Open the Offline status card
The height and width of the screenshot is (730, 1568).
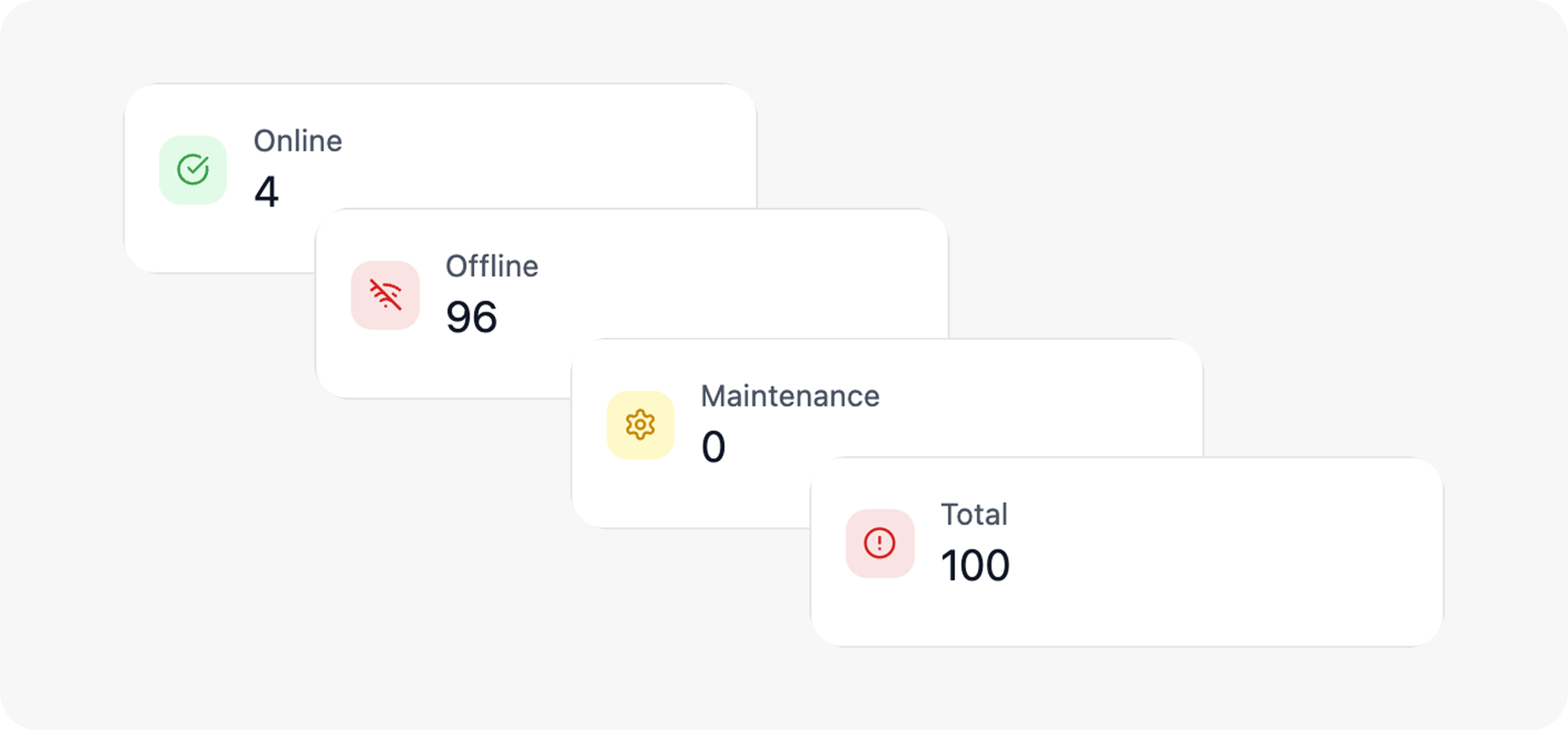pos(735,276)
